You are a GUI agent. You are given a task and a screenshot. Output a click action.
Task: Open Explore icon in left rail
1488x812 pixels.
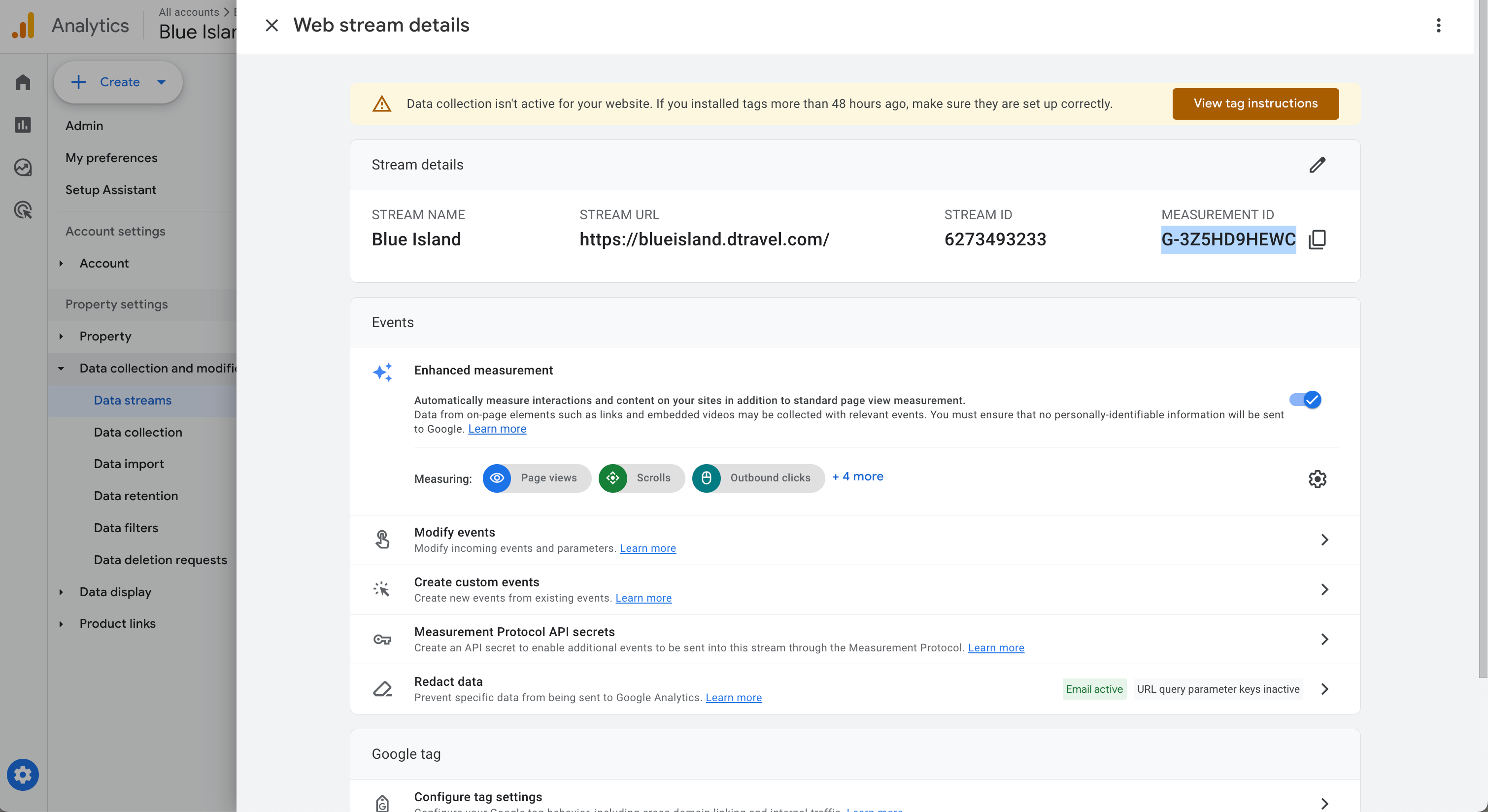(23, 168)
